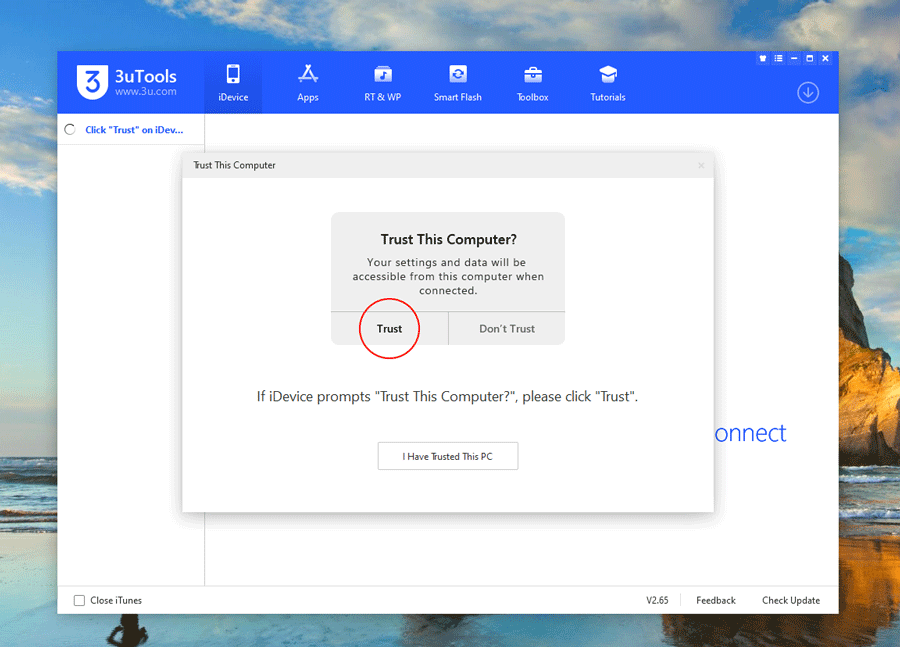Click Don't Trust in the illustrated prompt
Viewport: 900px width, 647px height.
[507, 329]
